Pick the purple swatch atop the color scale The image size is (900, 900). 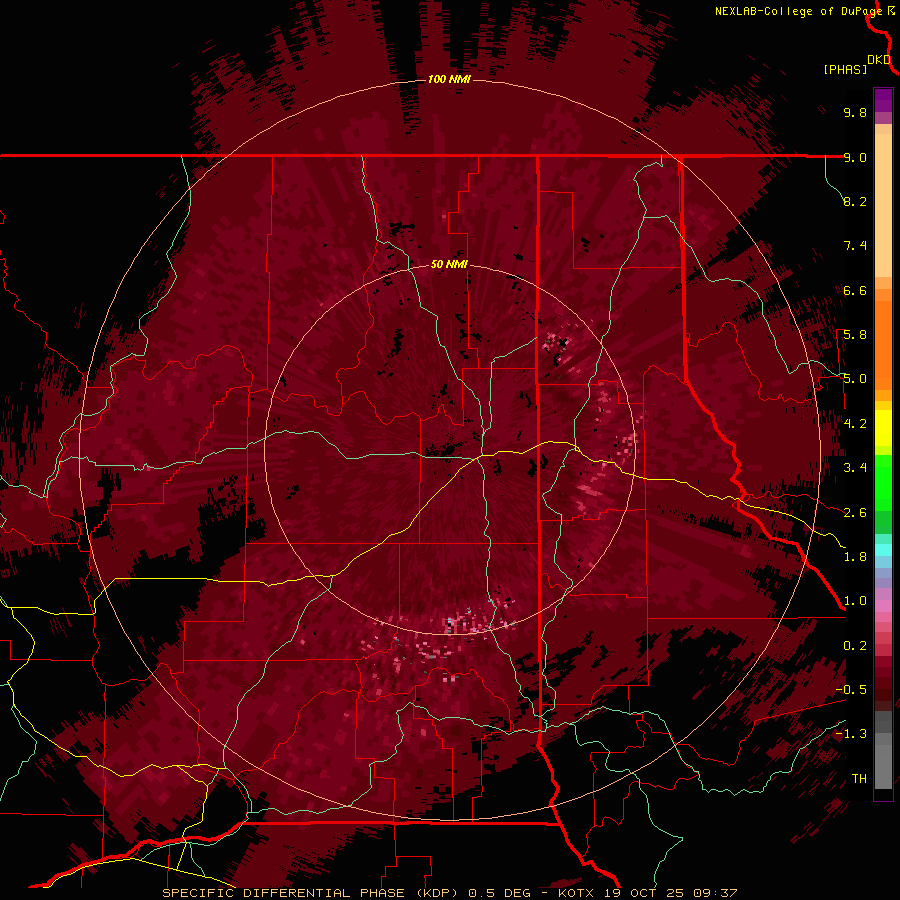point(883,100)
